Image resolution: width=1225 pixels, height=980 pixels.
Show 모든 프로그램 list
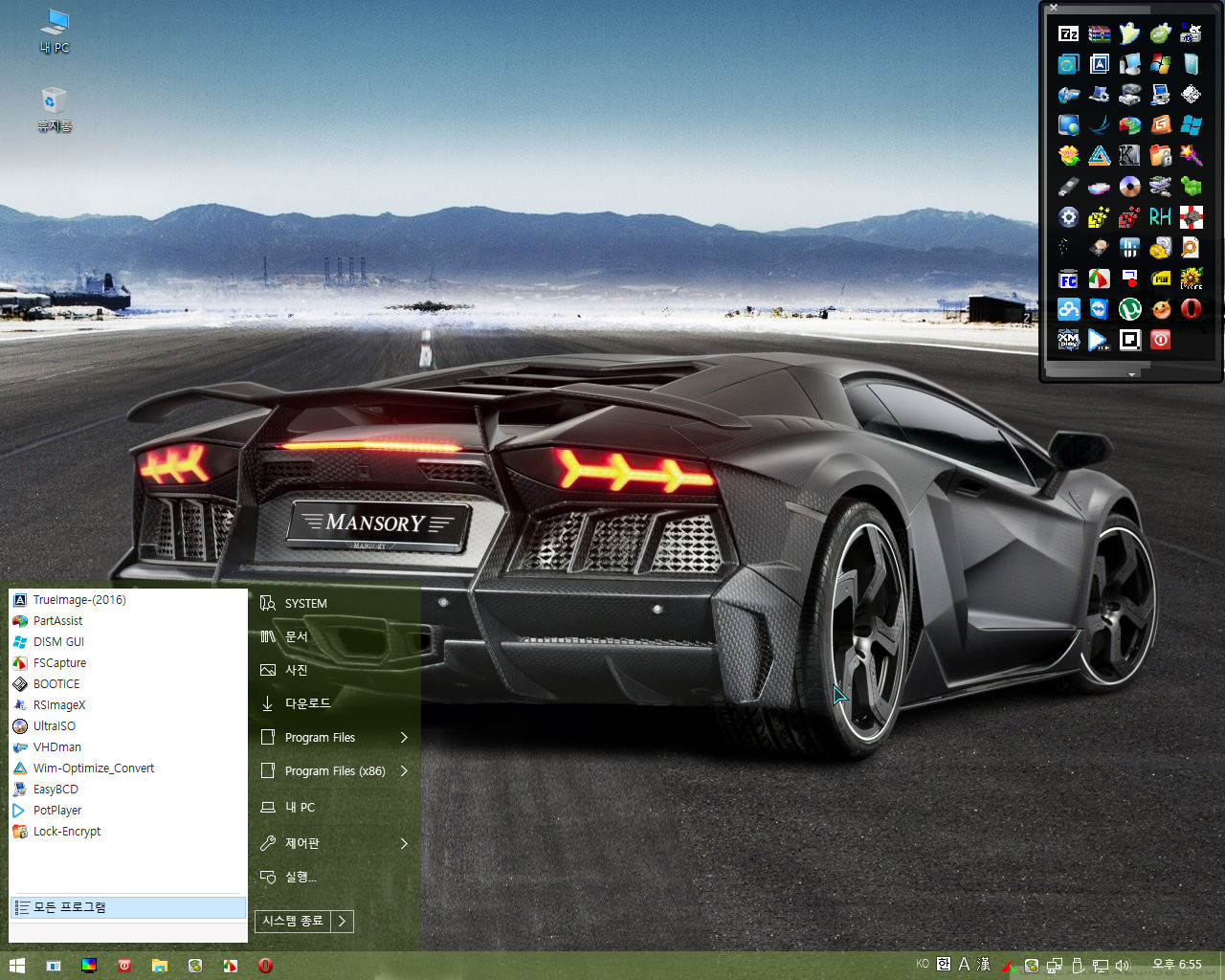coord(128,907)
